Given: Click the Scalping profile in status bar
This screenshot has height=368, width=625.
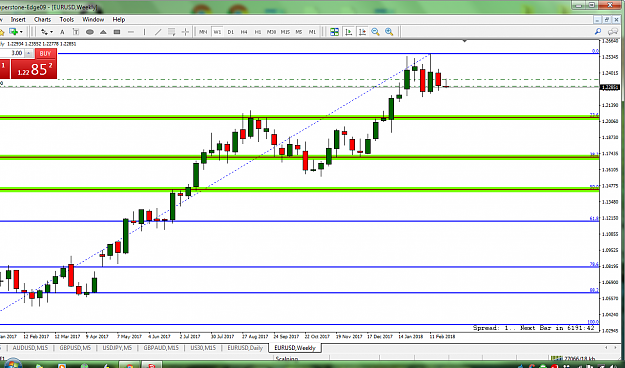Looking at the screenshot, I should click(x=286, y=359).
